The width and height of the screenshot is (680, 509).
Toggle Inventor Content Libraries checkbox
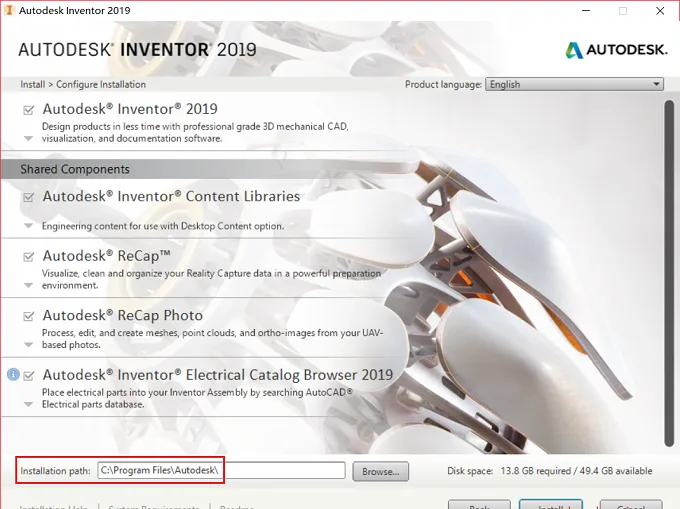point(29,197)
